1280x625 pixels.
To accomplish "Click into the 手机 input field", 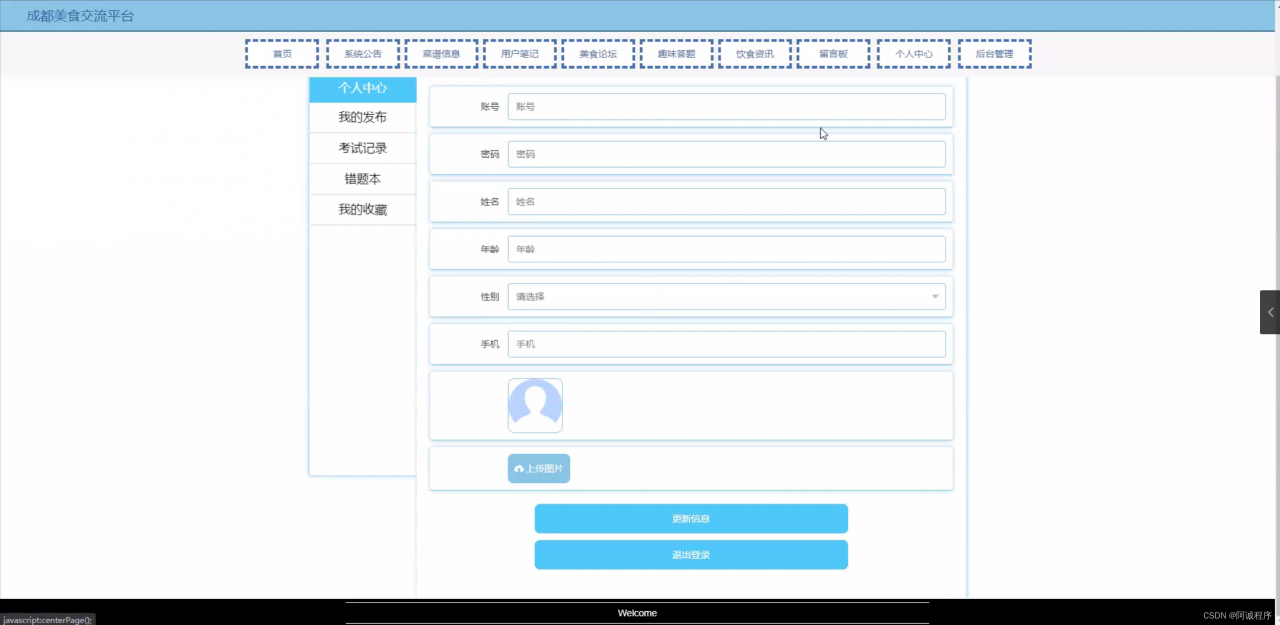I will click(726, 344).
